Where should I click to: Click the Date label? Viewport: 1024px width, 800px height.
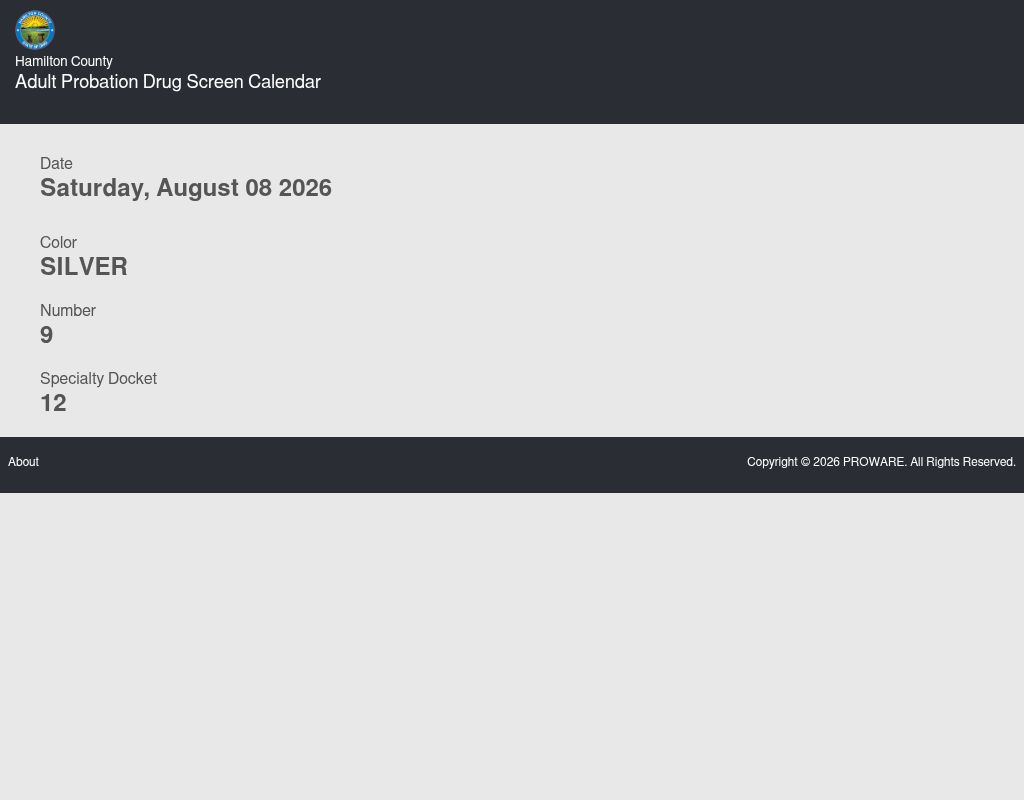click(x=56, y=163)
